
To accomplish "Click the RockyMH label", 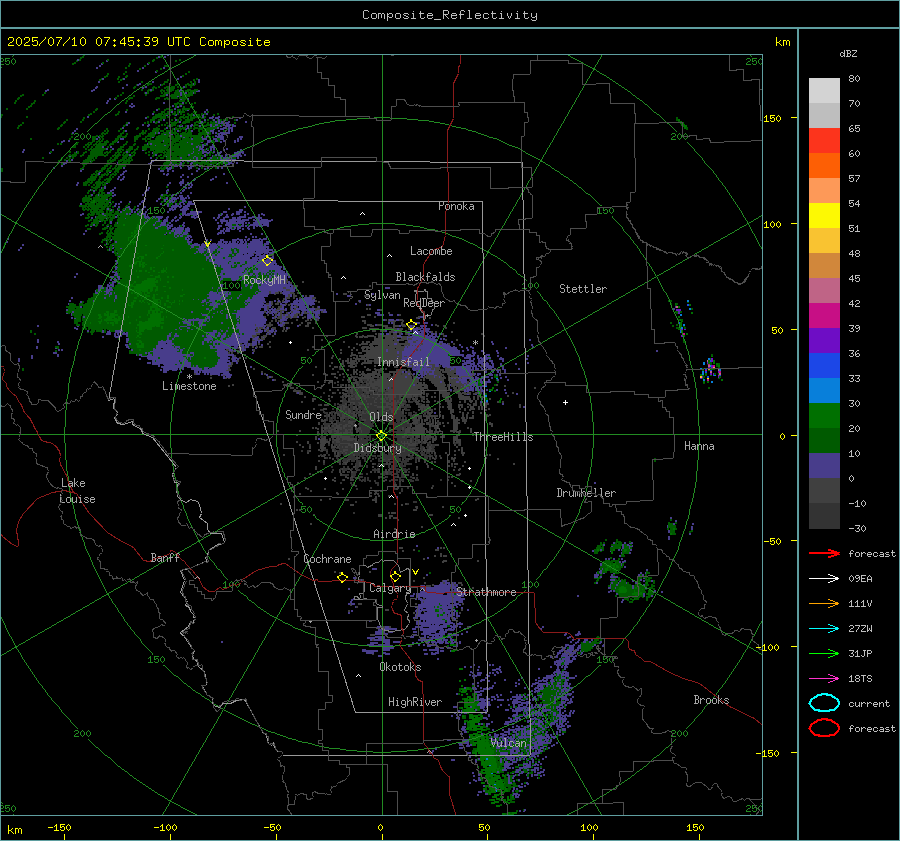I will [264, 280].
